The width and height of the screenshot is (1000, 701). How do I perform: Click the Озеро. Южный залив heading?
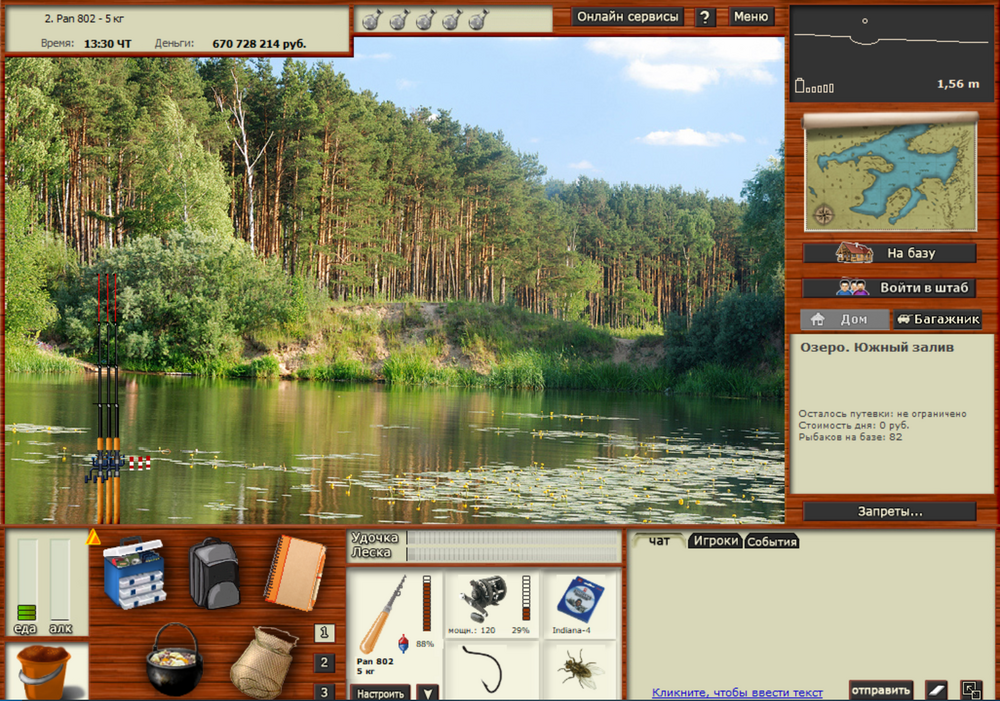tap(877, 347)
